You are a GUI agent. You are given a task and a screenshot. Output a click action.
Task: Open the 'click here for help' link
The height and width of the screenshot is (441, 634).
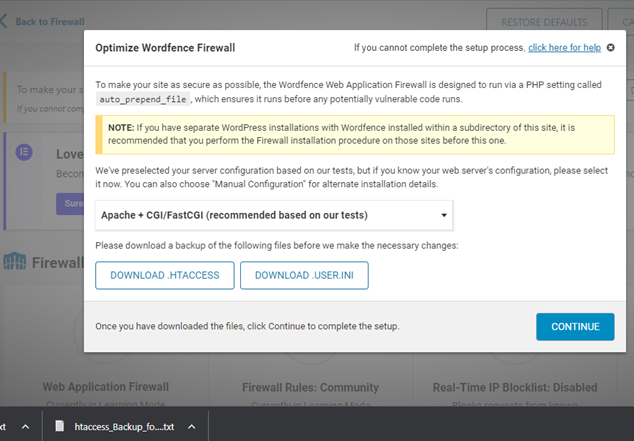[564, 47]
